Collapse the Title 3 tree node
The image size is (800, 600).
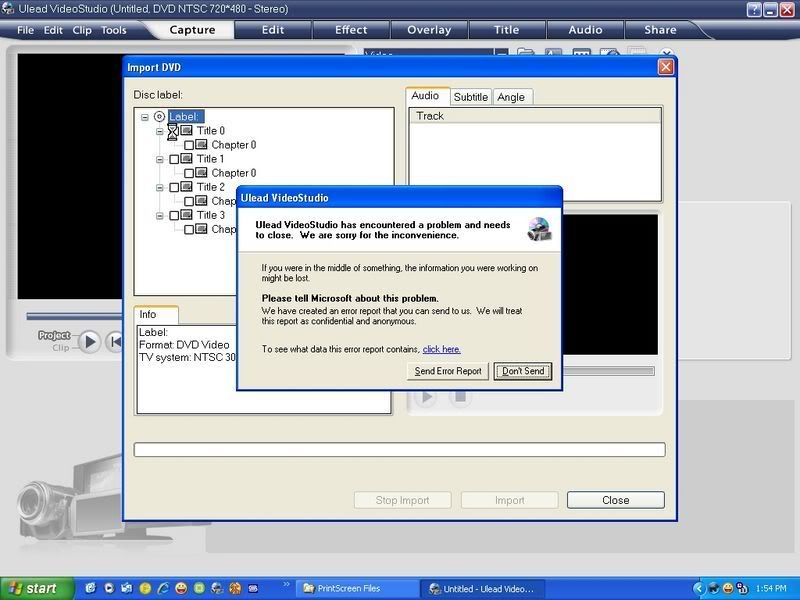159,215
